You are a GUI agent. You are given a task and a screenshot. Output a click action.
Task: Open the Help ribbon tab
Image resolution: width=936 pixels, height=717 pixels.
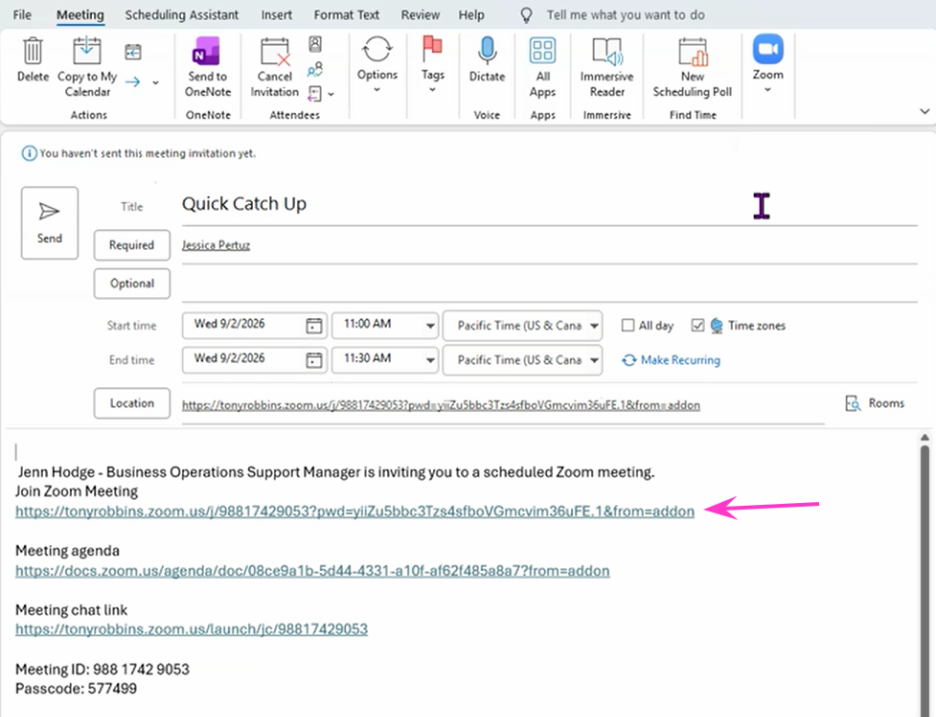pos(471,15)
